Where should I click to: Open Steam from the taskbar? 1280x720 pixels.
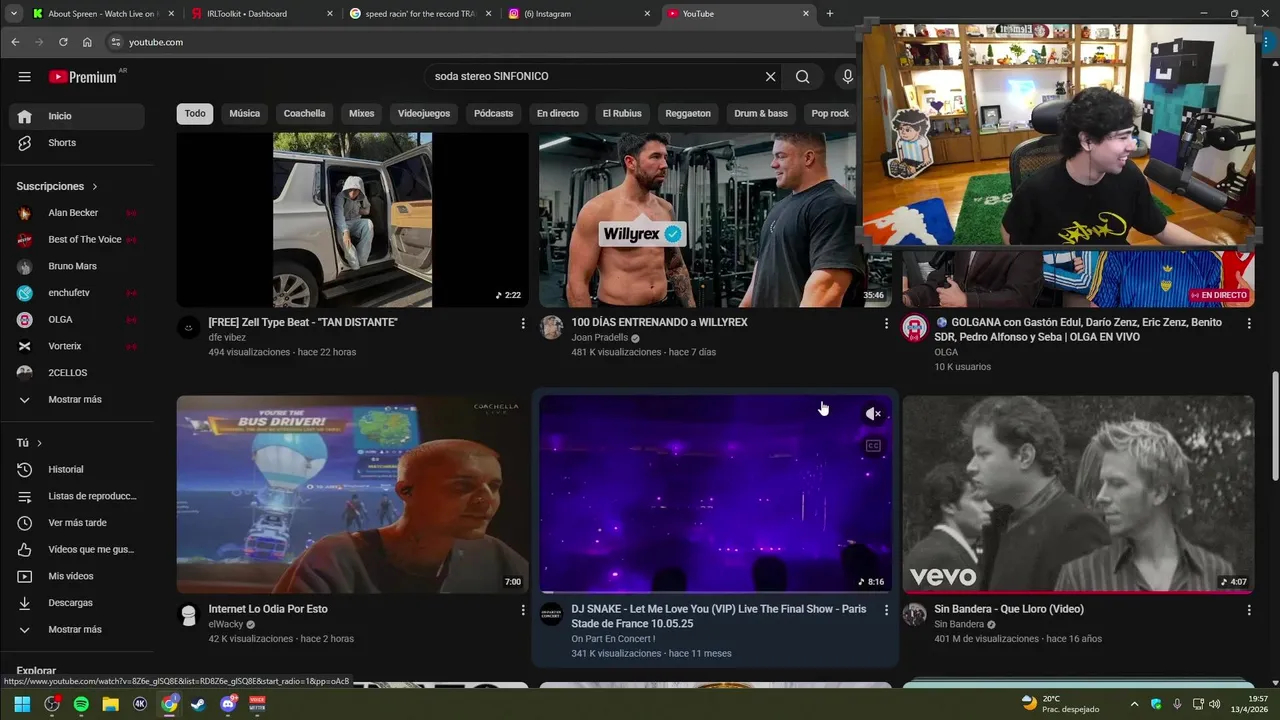199,704
